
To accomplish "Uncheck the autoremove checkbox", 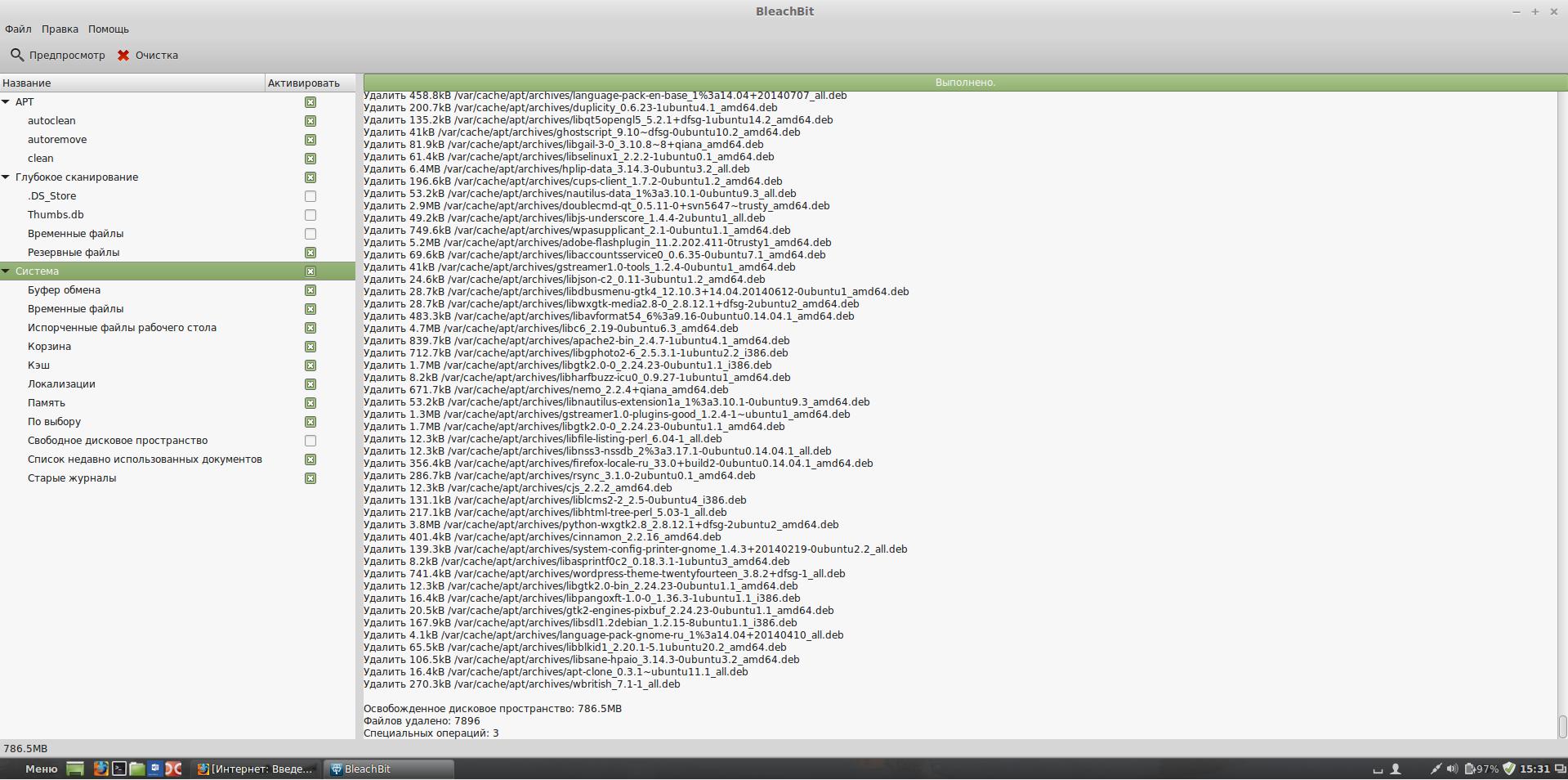I will [x=310, y=140].
